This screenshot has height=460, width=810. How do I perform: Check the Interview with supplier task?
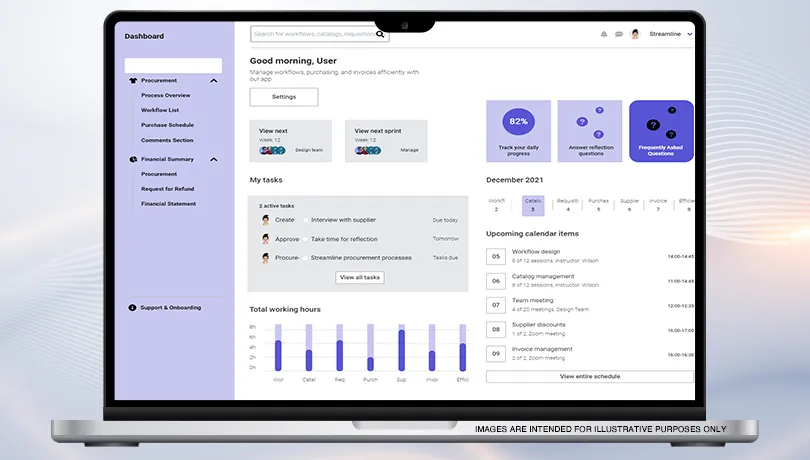coord(305,220)
